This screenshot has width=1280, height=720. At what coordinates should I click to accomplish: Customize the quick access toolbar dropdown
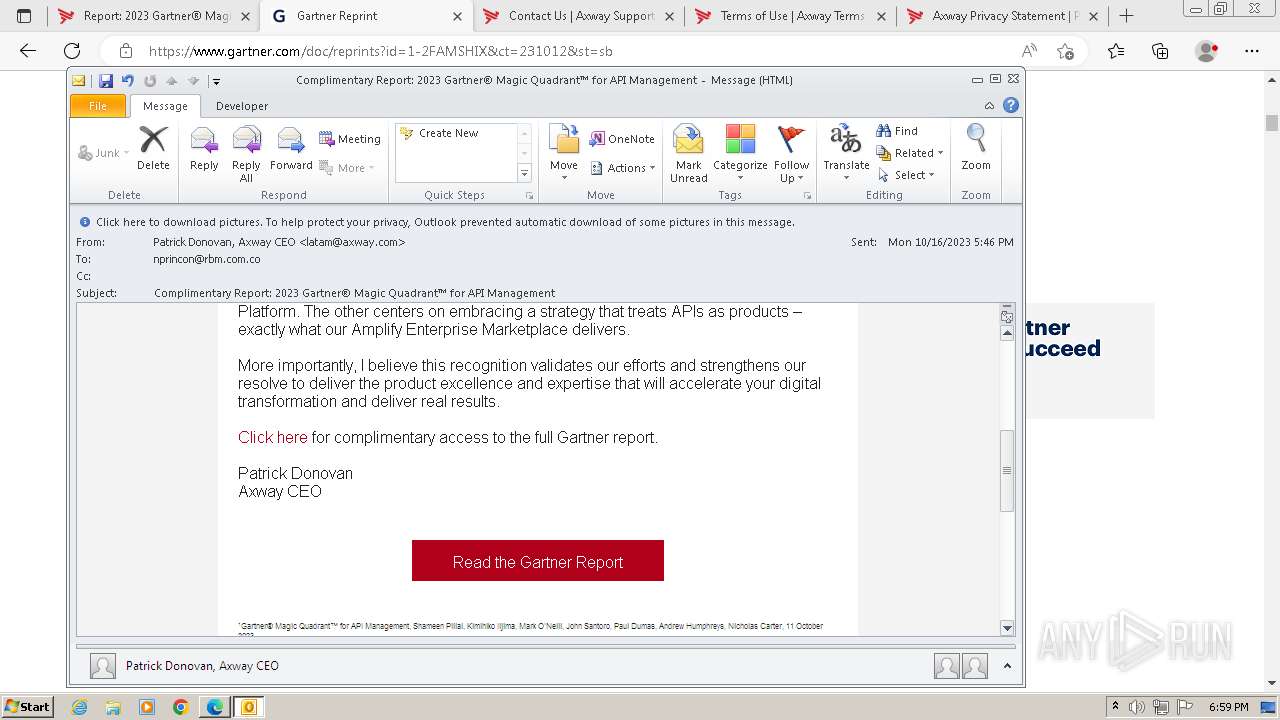216,81
